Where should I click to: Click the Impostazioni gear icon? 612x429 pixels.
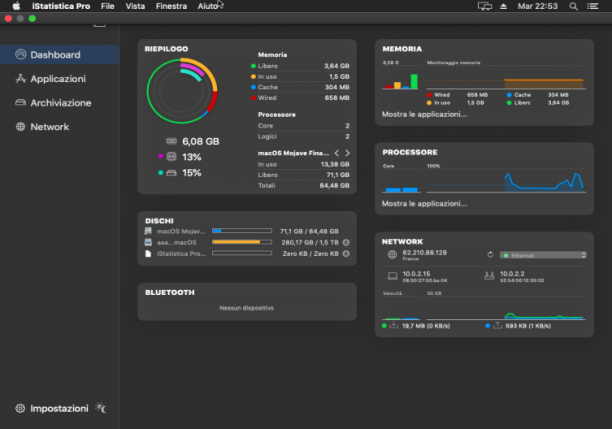point(20,408)
